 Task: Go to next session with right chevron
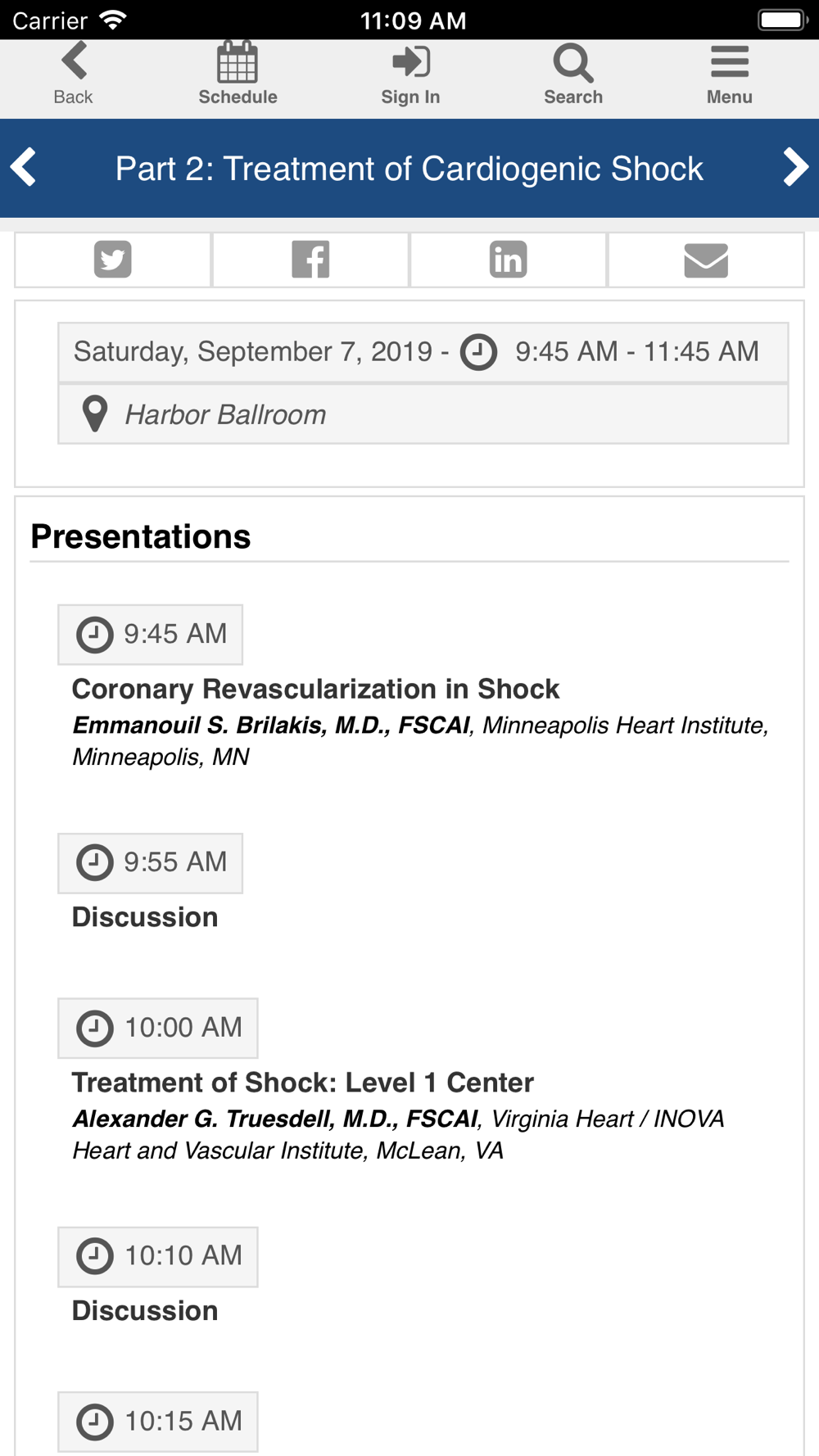pyautogui.click(x=795, y=168)
